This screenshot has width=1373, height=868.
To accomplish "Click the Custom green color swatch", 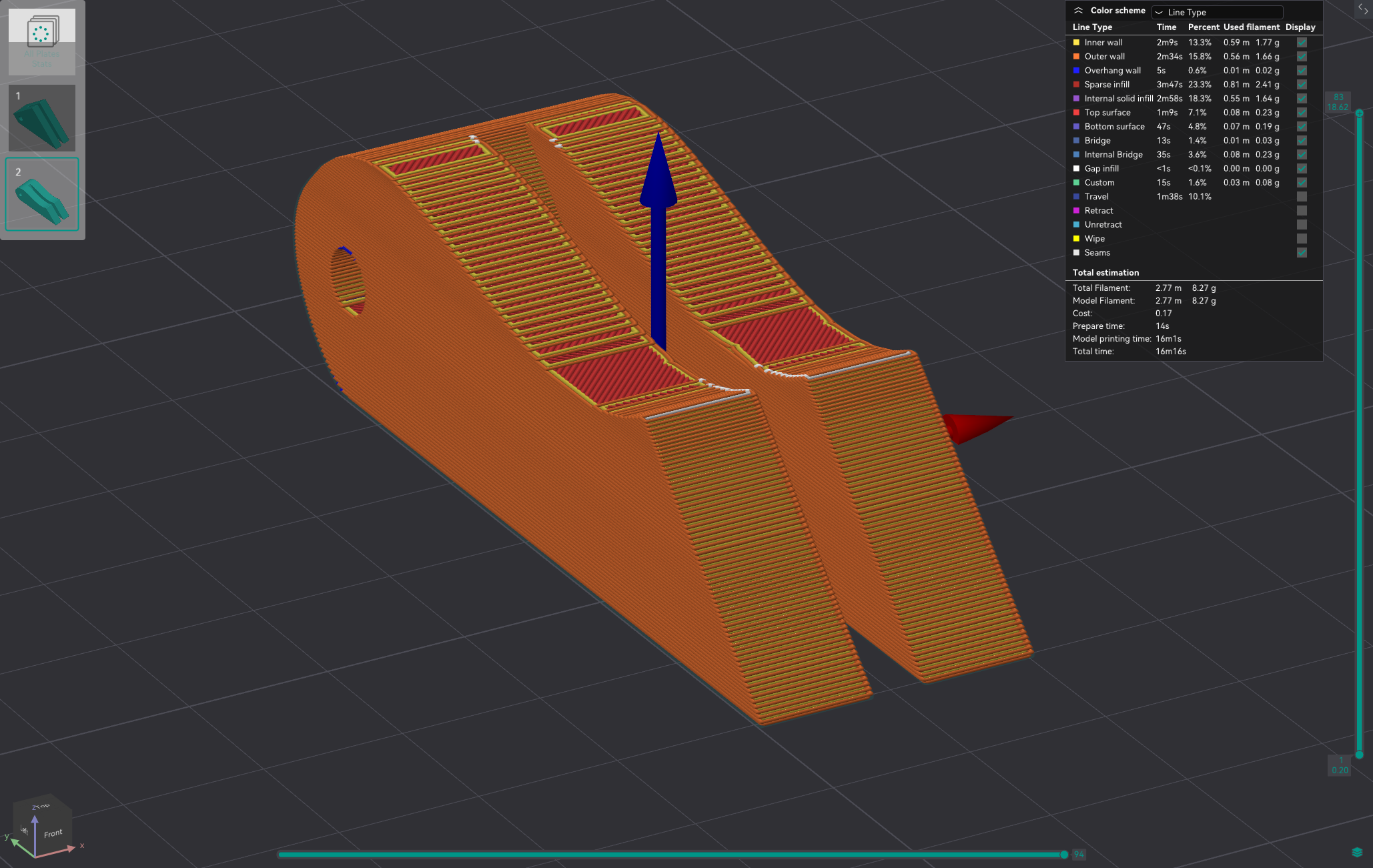I will 1076,182.
